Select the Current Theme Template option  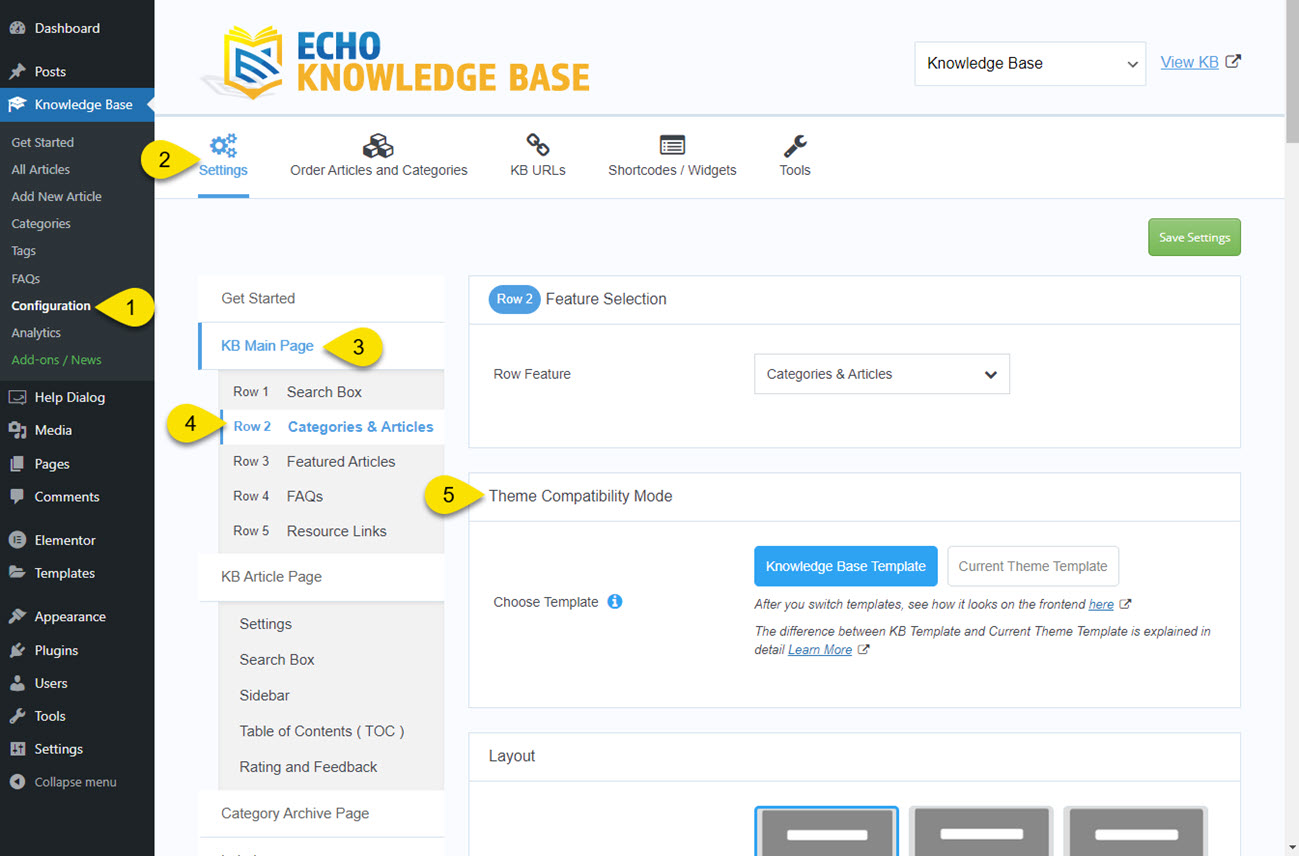1033,566
